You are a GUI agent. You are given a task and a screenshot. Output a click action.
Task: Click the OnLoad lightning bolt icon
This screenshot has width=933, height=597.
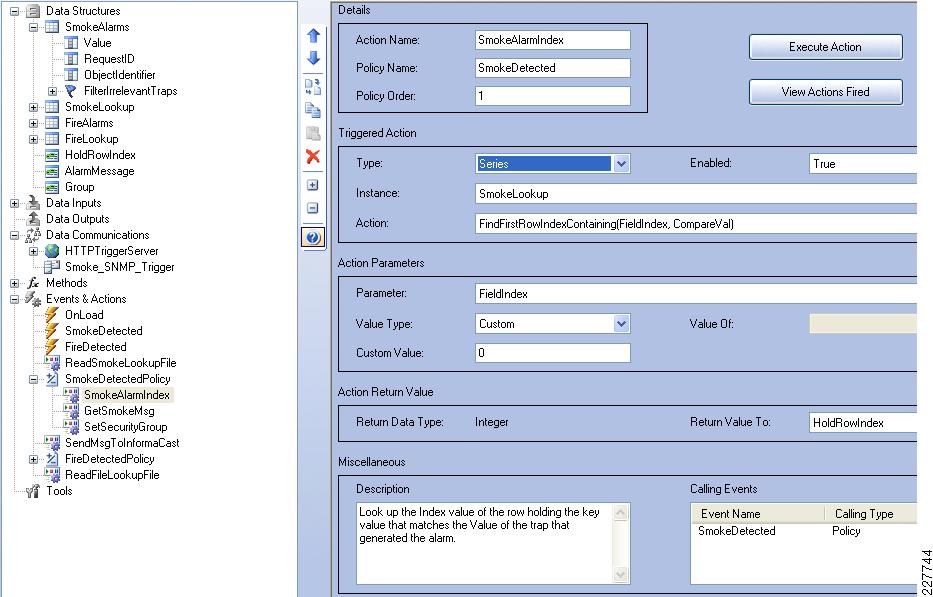(52, 315)
